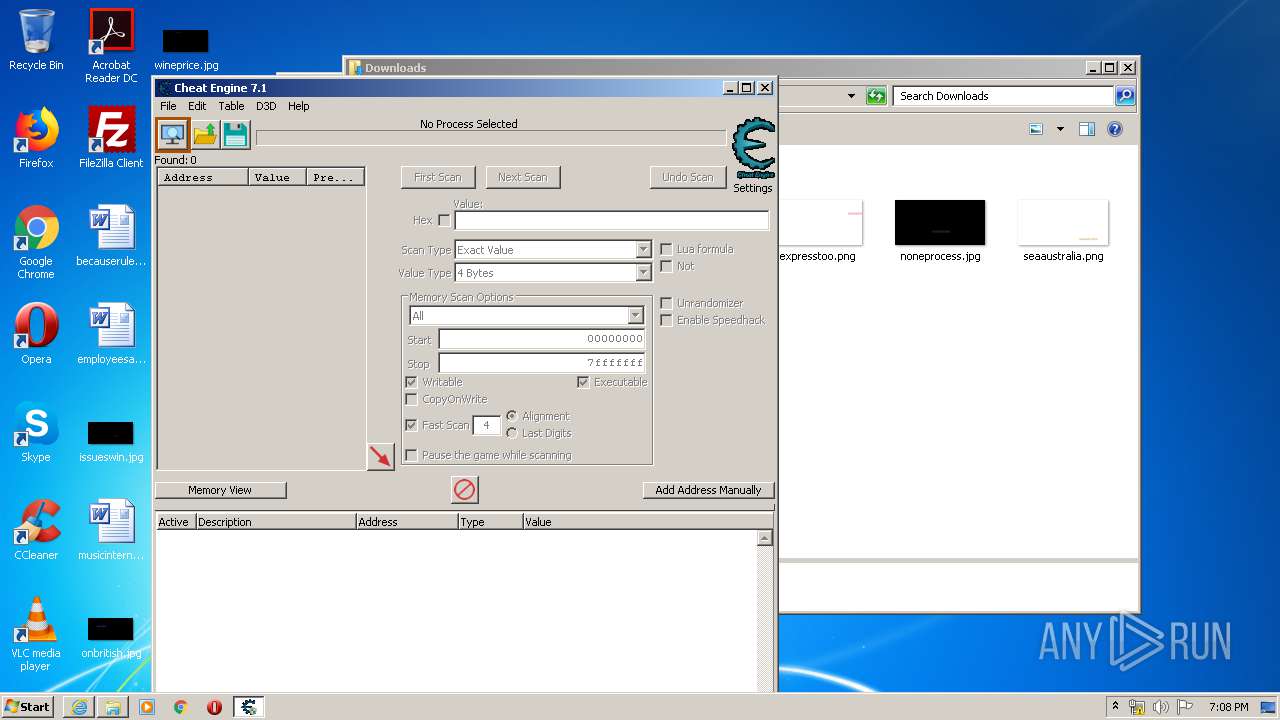Expand the Downloads address bar dropdown
This screenshot has width=1280, height=720.
click(851, 96)
